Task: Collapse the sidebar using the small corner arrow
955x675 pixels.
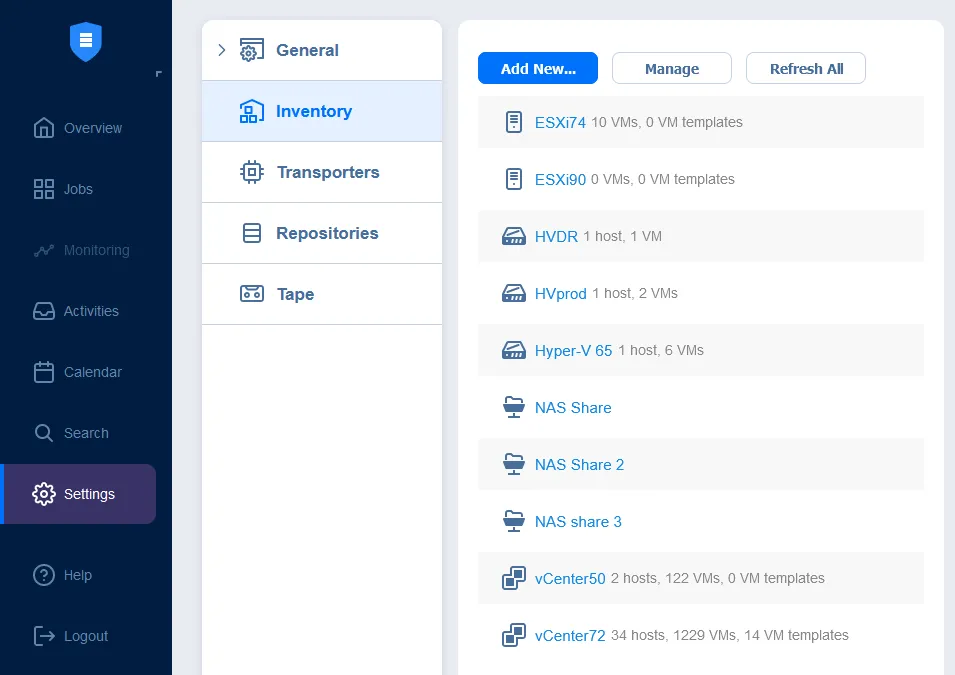Action: (x=158, y=74)
